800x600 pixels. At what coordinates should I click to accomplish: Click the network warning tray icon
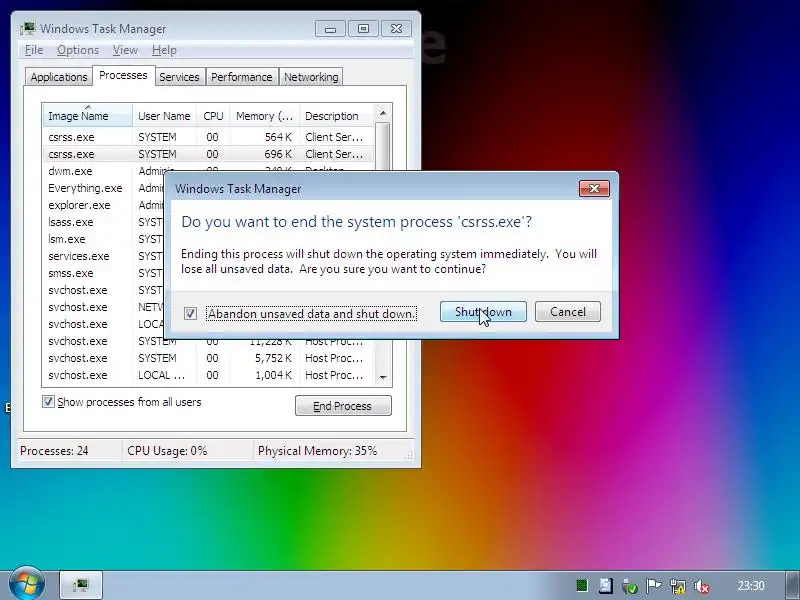(678, 586)
